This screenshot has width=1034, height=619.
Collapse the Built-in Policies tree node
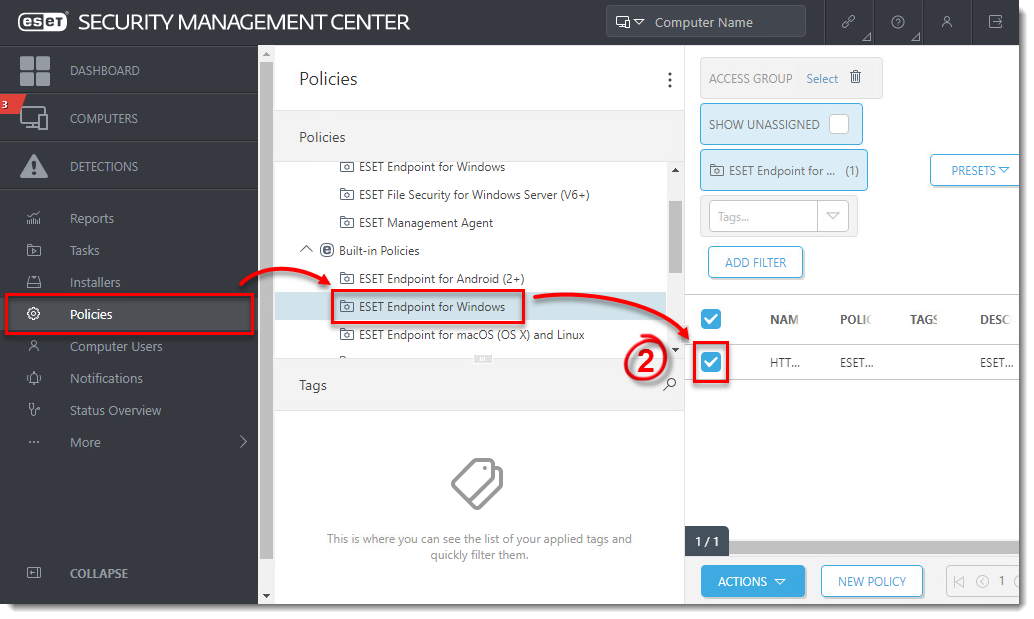pos(306,250)
